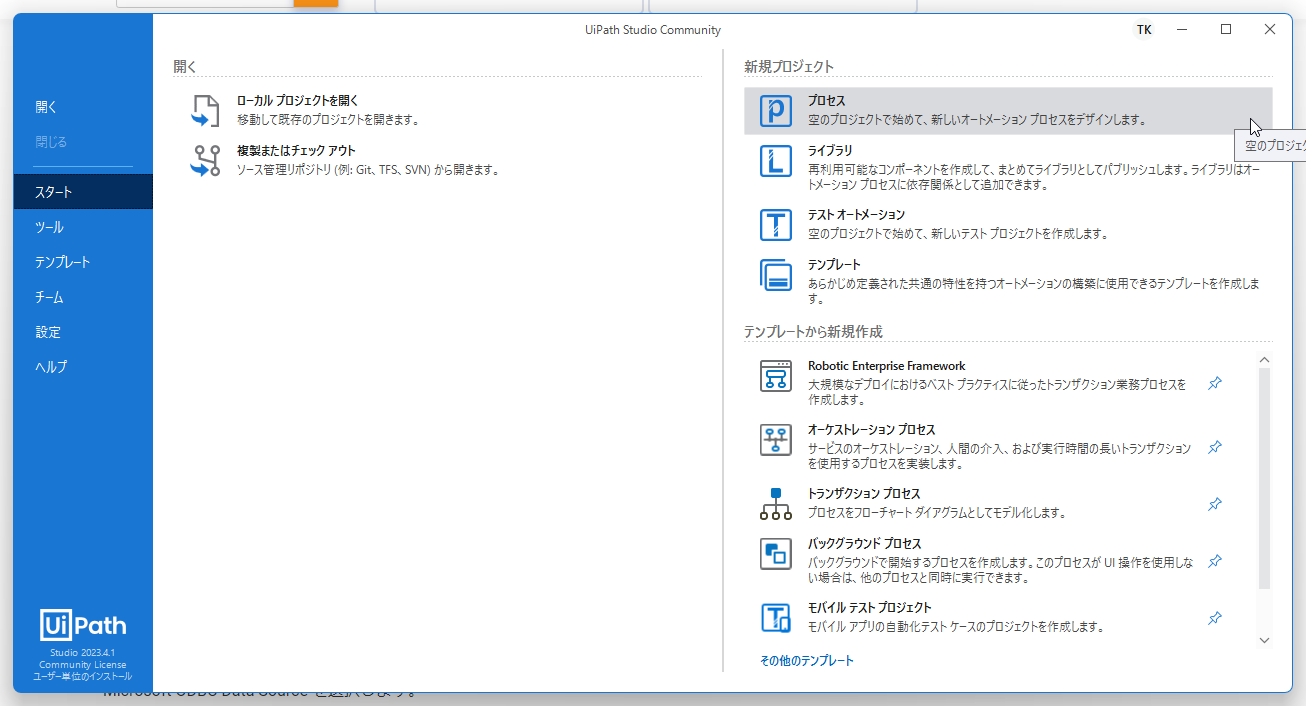The width and height of the screenshot is (1306, 706).
Task: Click the ライブラリ project title text
Action: 830,151
